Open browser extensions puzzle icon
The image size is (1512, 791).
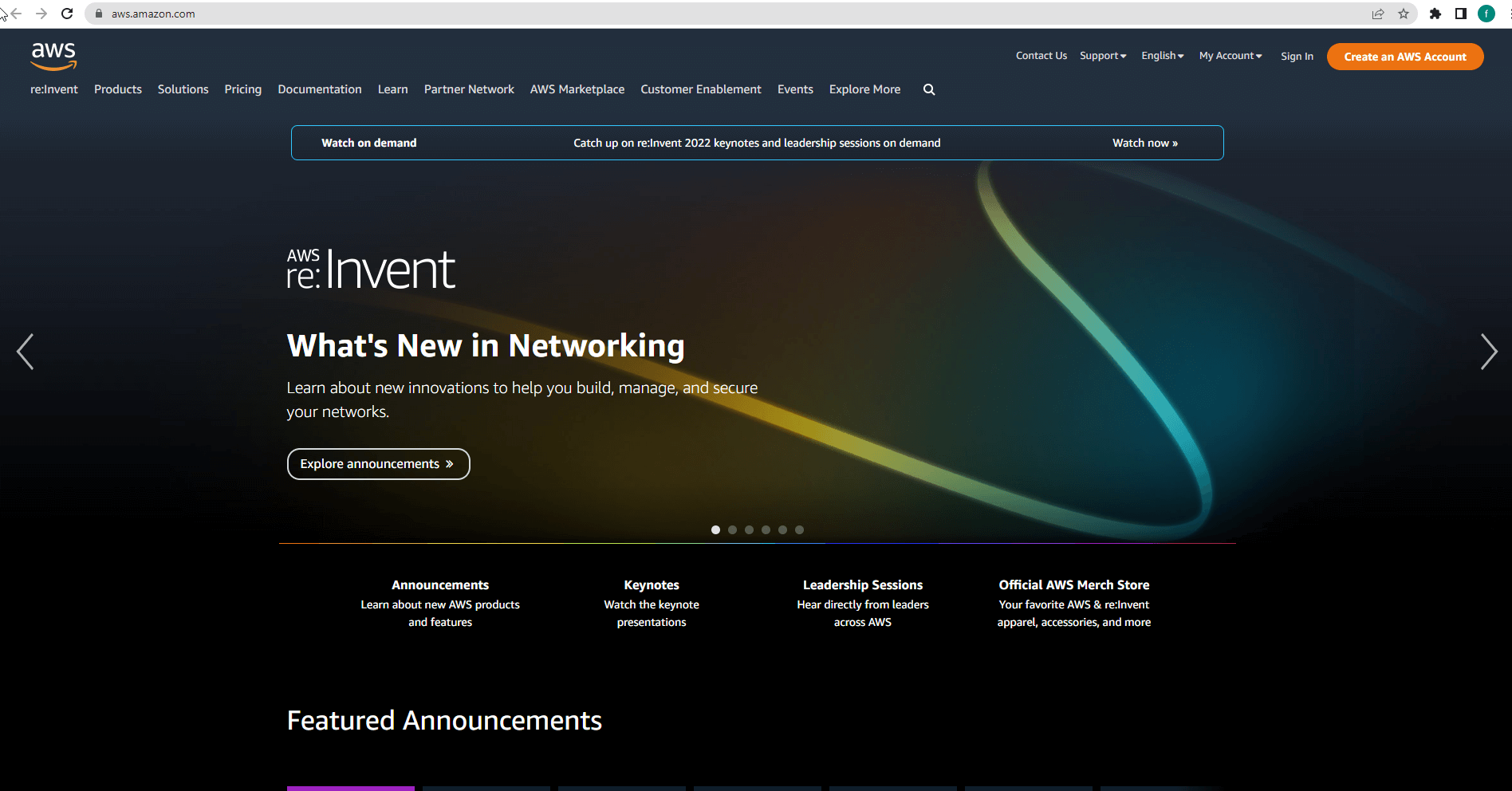(1435, 14)
